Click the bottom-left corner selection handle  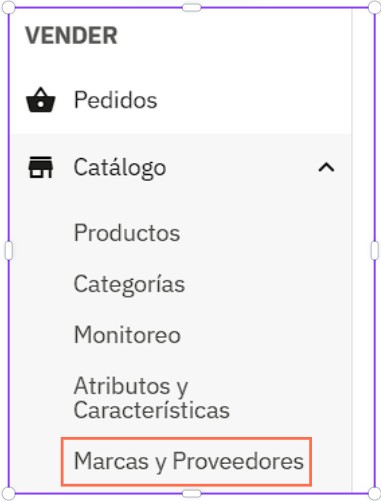tap(8, 493)
